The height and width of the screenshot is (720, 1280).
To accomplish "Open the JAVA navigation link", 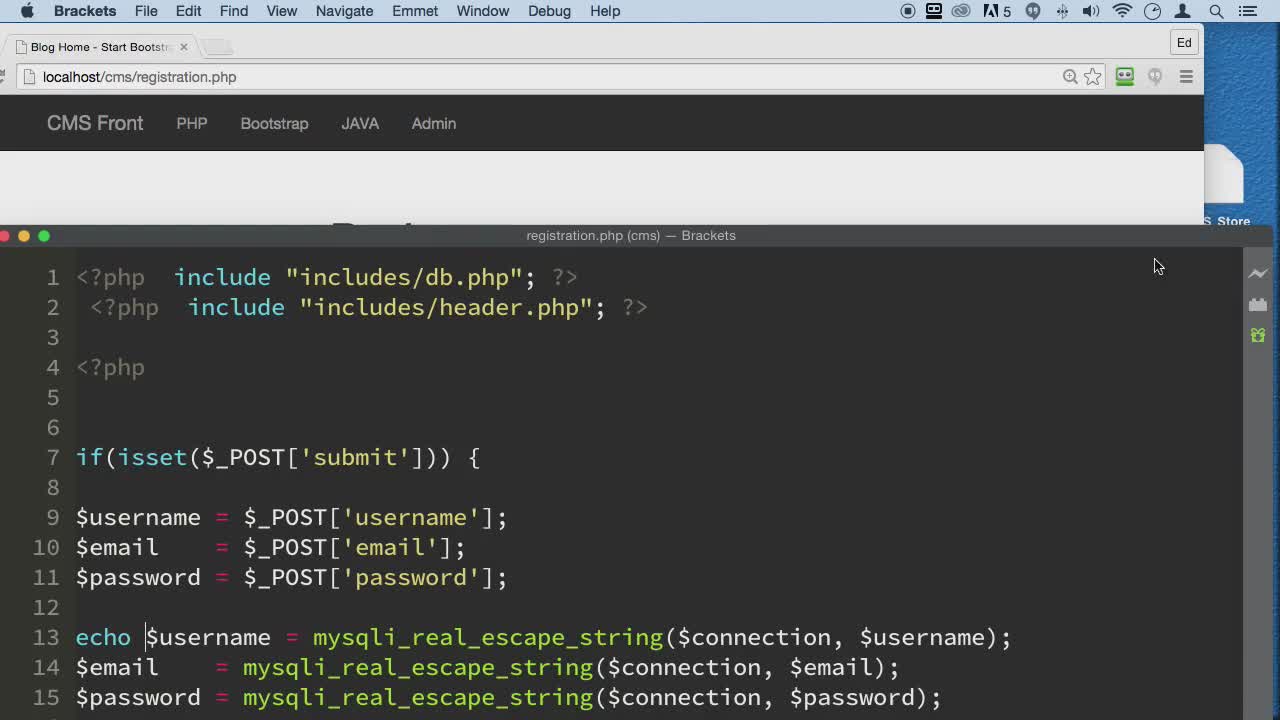I will (360, 123).
